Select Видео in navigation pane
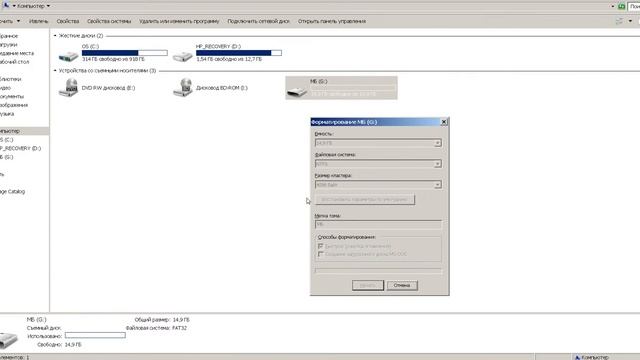The height and width of the screenshot is (360, 640). [5, 87]
